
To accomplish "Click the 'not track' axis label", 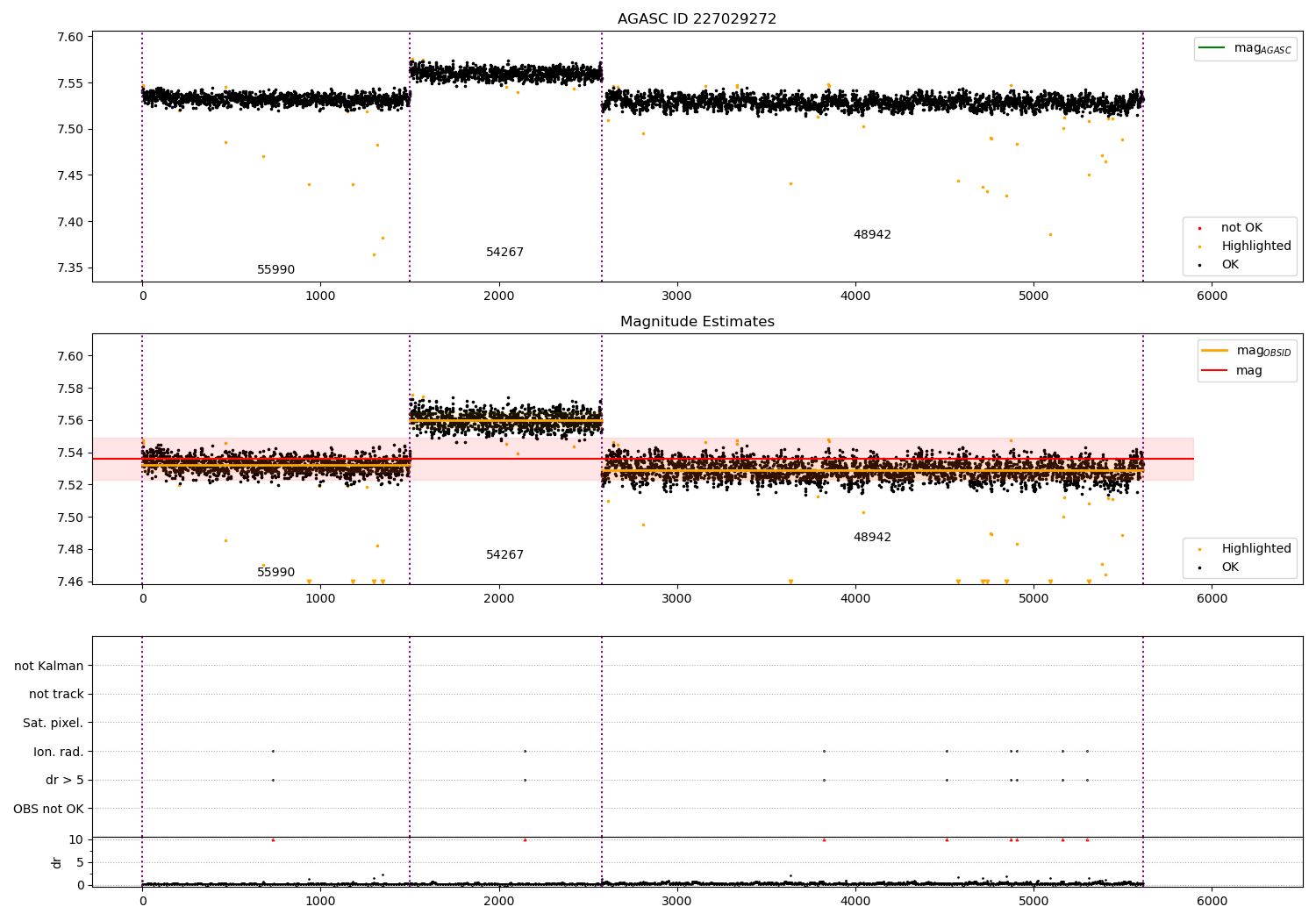I will (x=56, y=695).
